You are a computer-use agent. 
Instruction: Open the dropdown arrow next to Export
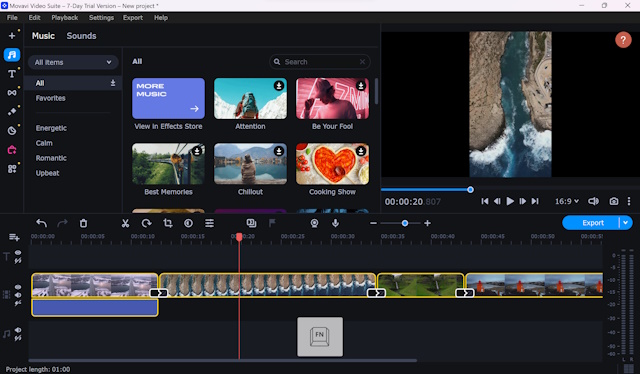pos(625,223)
